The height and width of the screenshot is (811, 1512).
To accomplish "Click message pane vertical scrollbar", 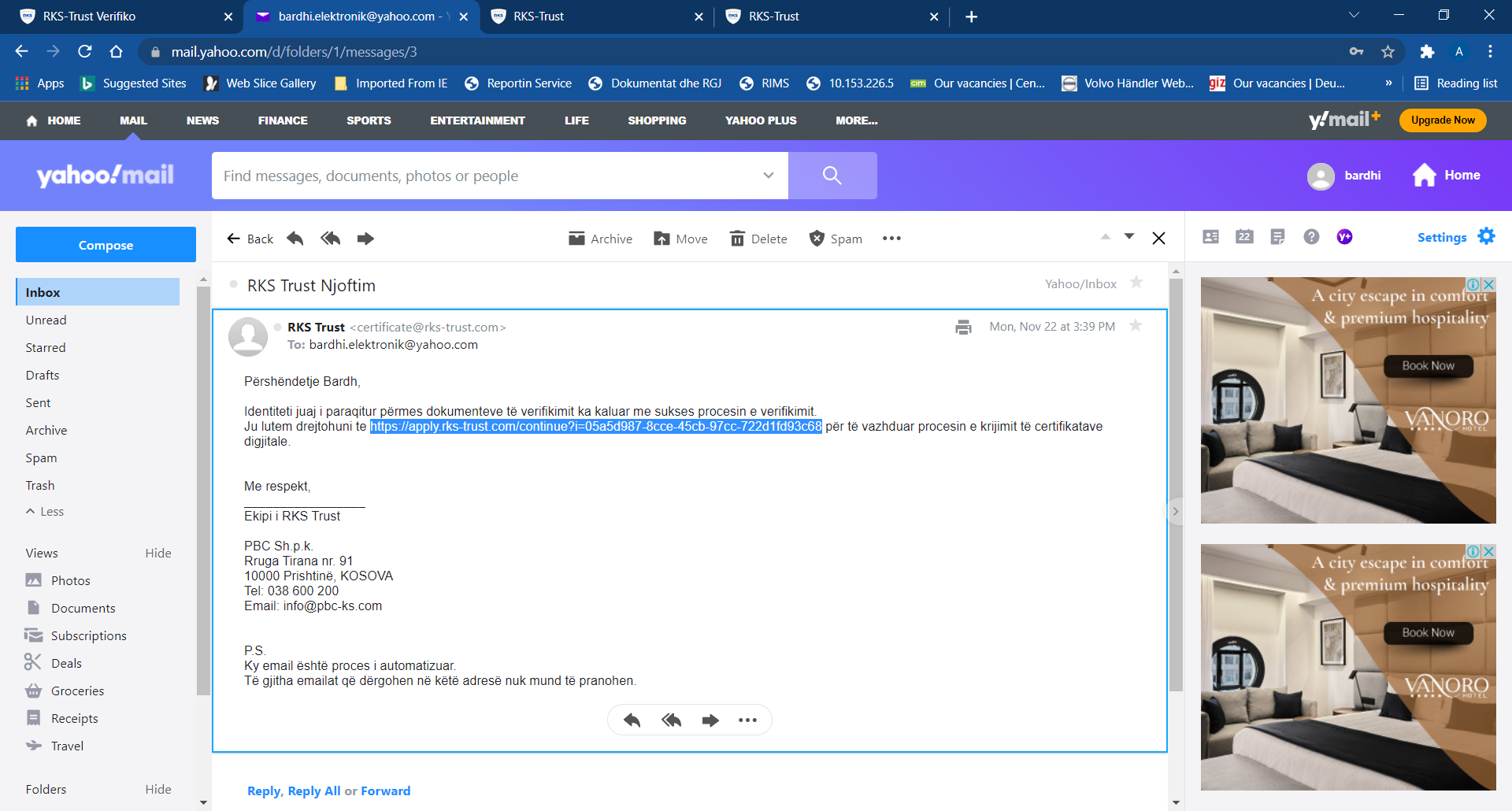I will pos(1176,484).
